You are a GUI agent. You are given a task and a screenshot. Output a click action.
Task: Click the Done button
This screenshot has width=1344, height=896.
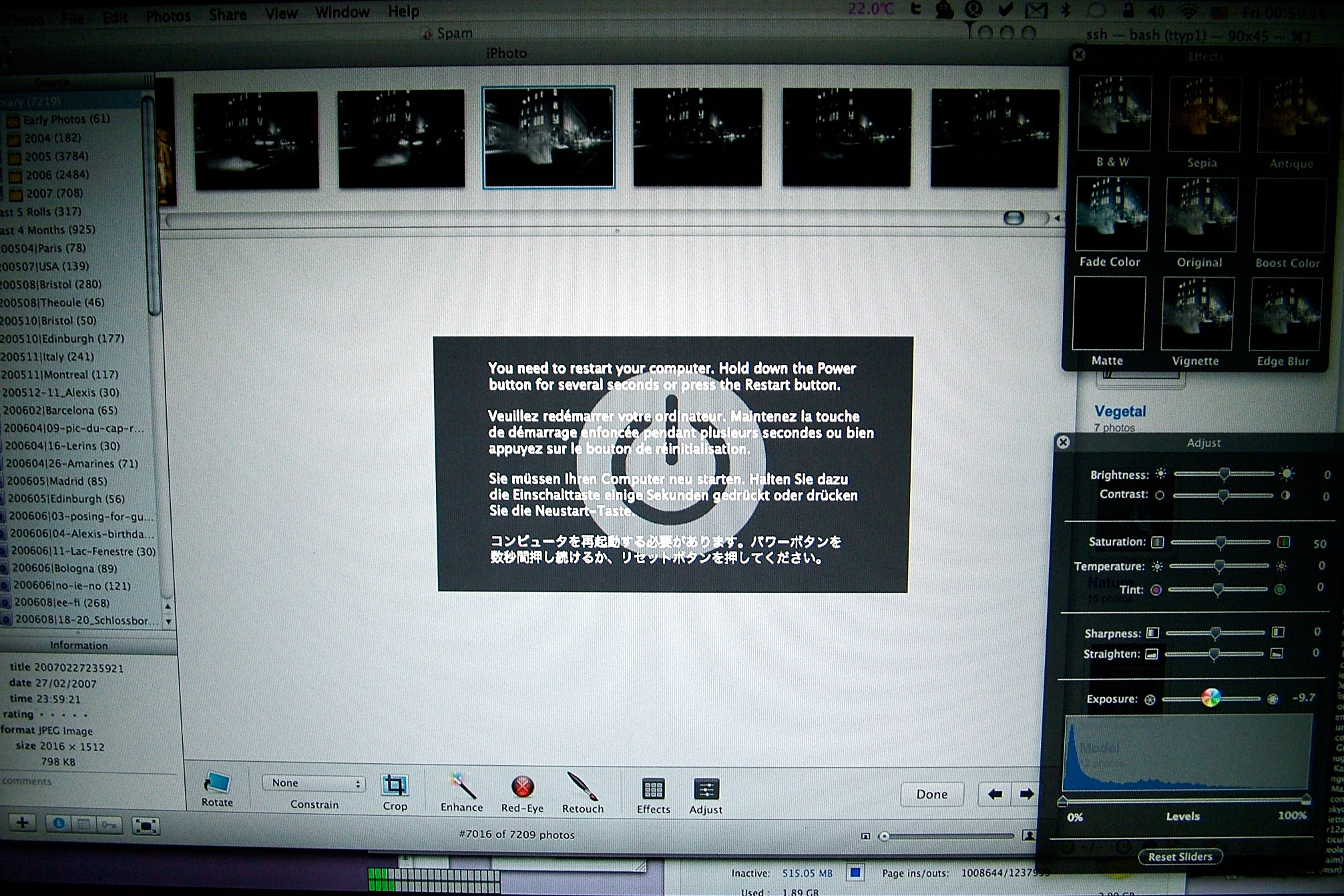[x=931, y=794]
